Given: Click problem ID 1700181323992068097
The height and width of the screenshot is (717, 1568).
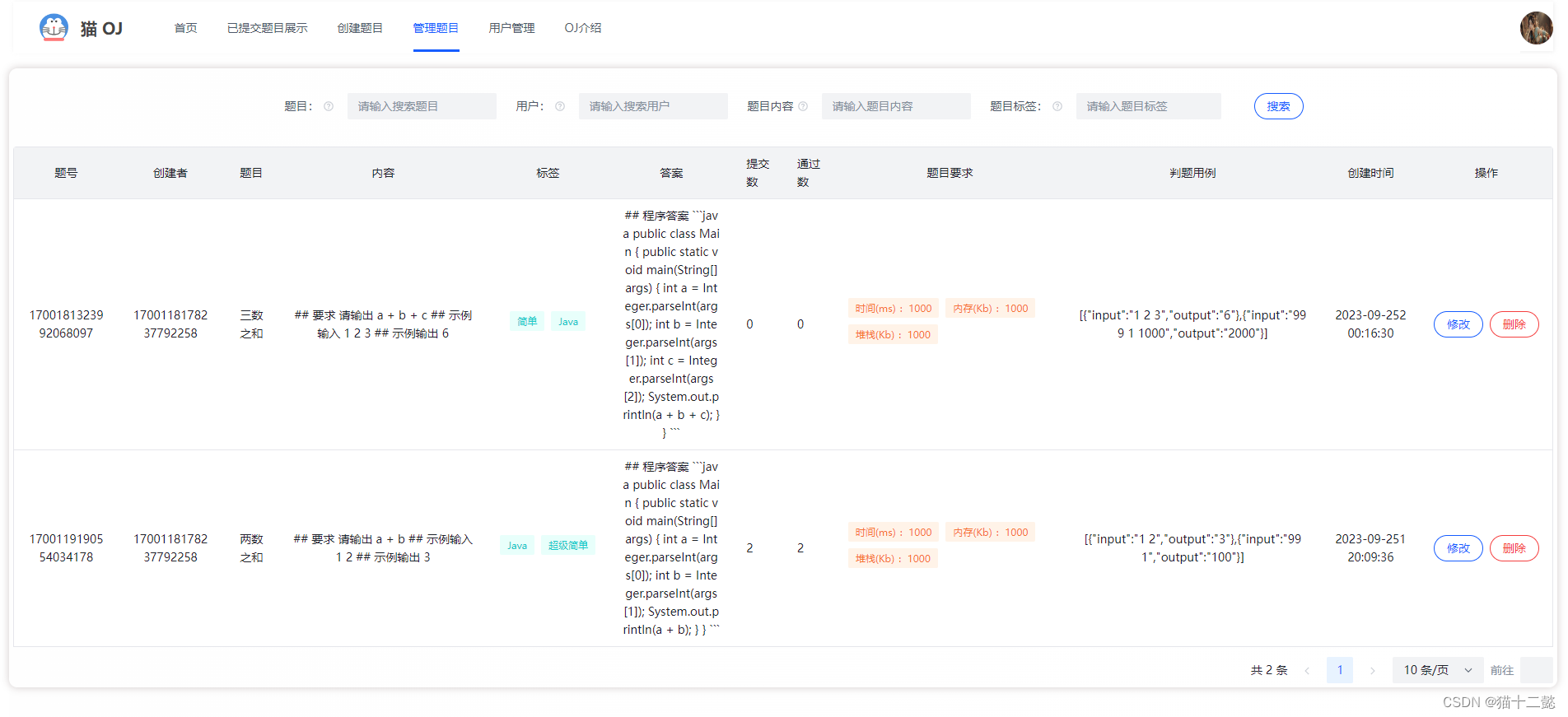Looking at the screenshot, I should pos(66,324).
